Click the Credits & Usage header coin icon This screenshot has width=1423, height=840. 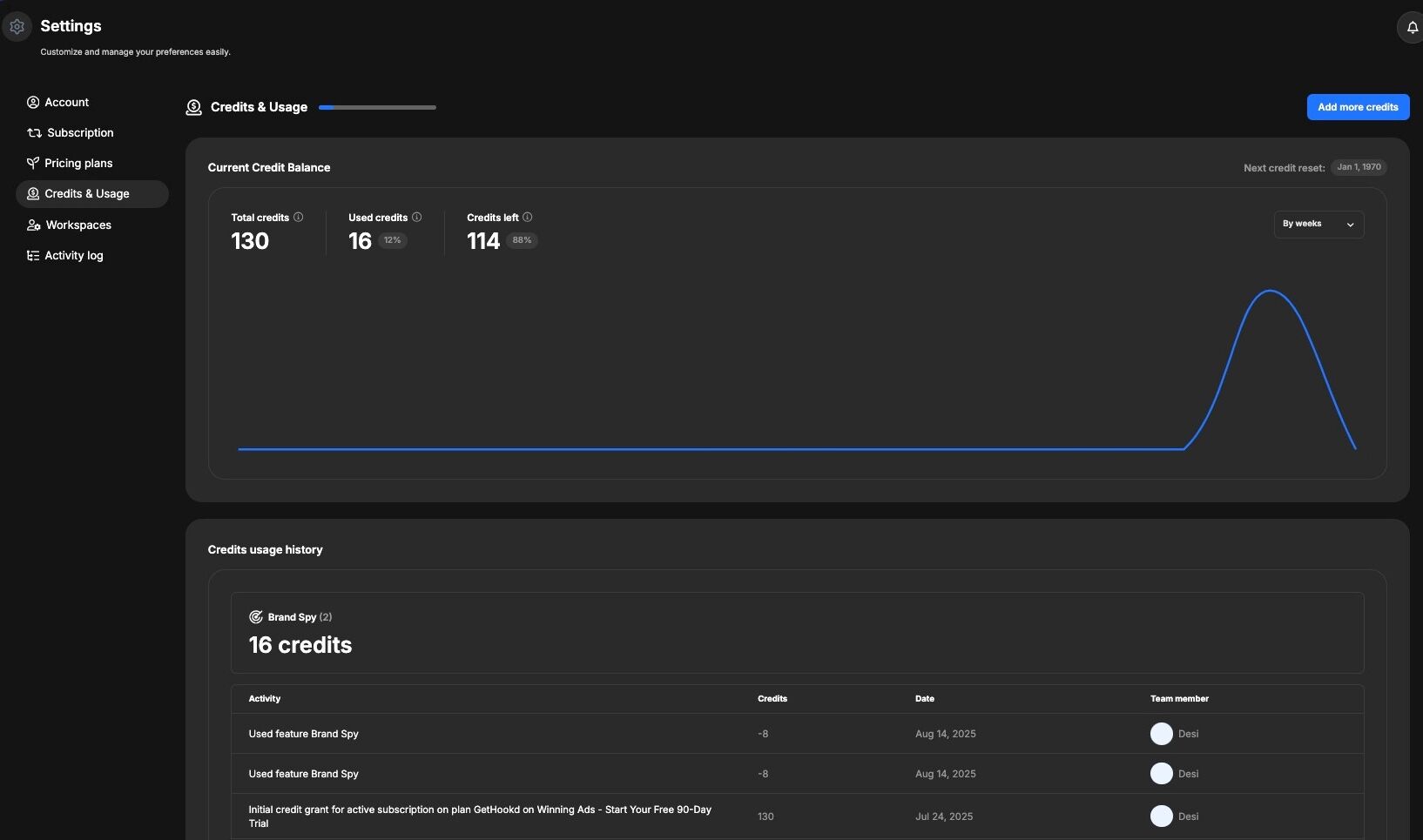click(194, 108)
